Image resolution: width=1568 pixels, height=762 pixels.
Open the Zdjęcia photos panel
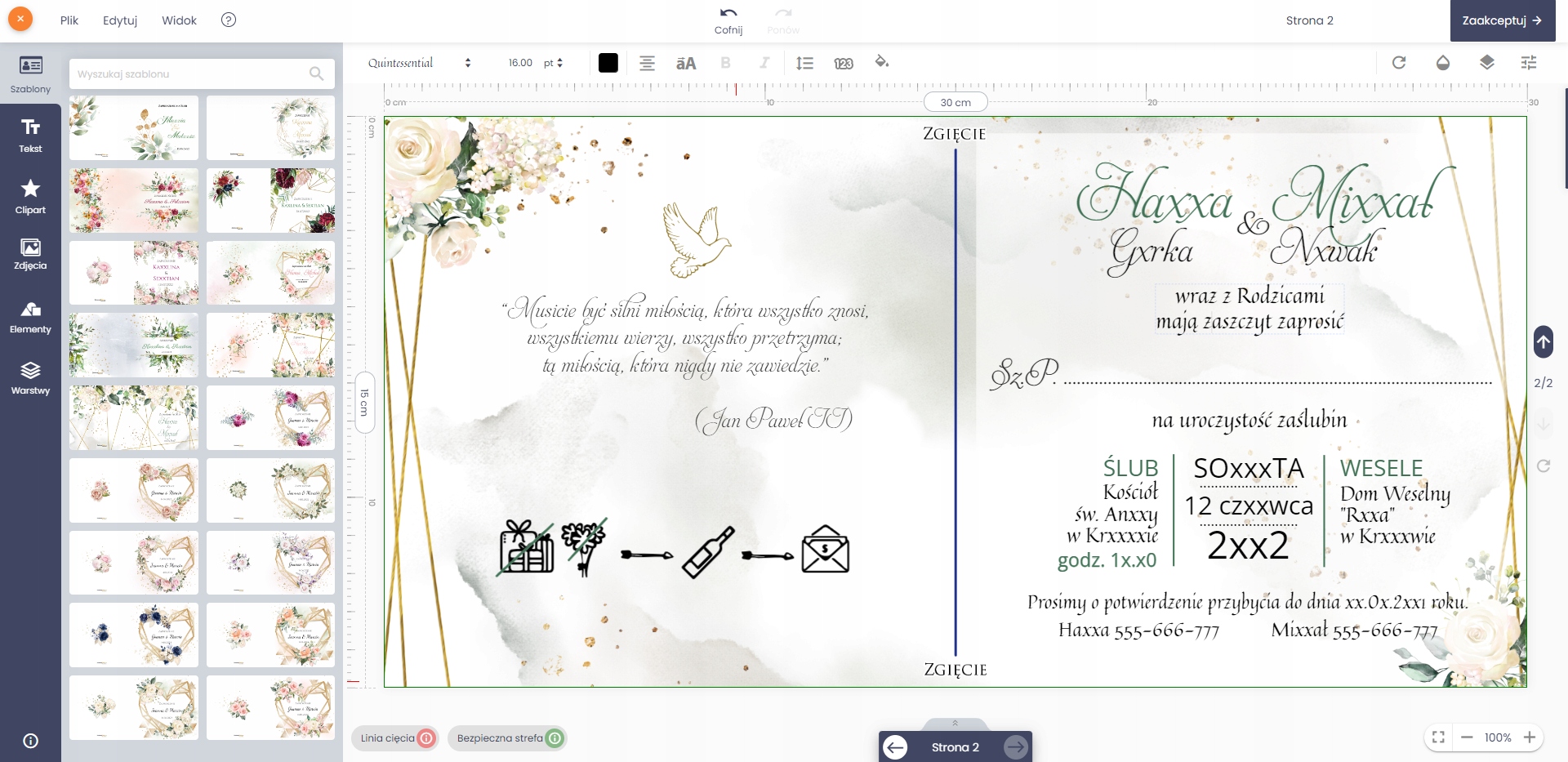(30, 253)
